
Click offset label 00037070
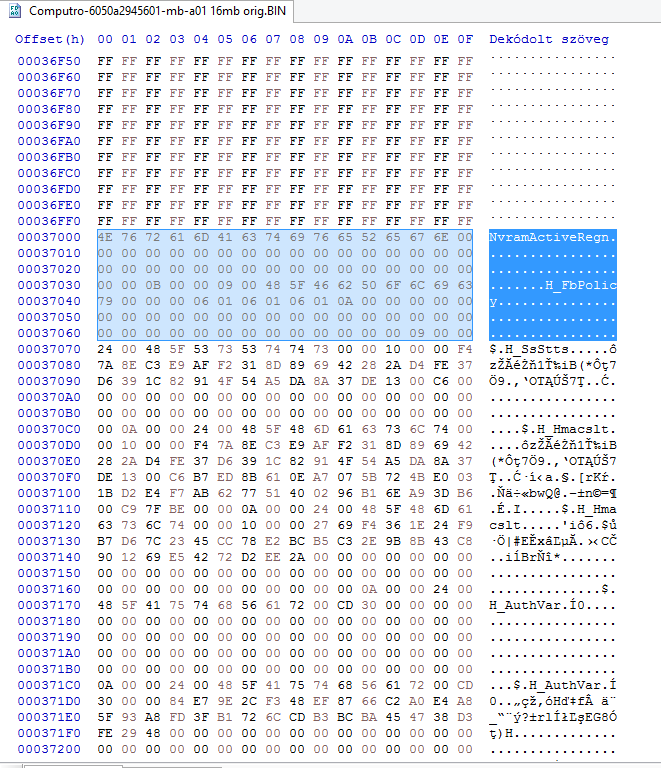[x=49, y=349]
